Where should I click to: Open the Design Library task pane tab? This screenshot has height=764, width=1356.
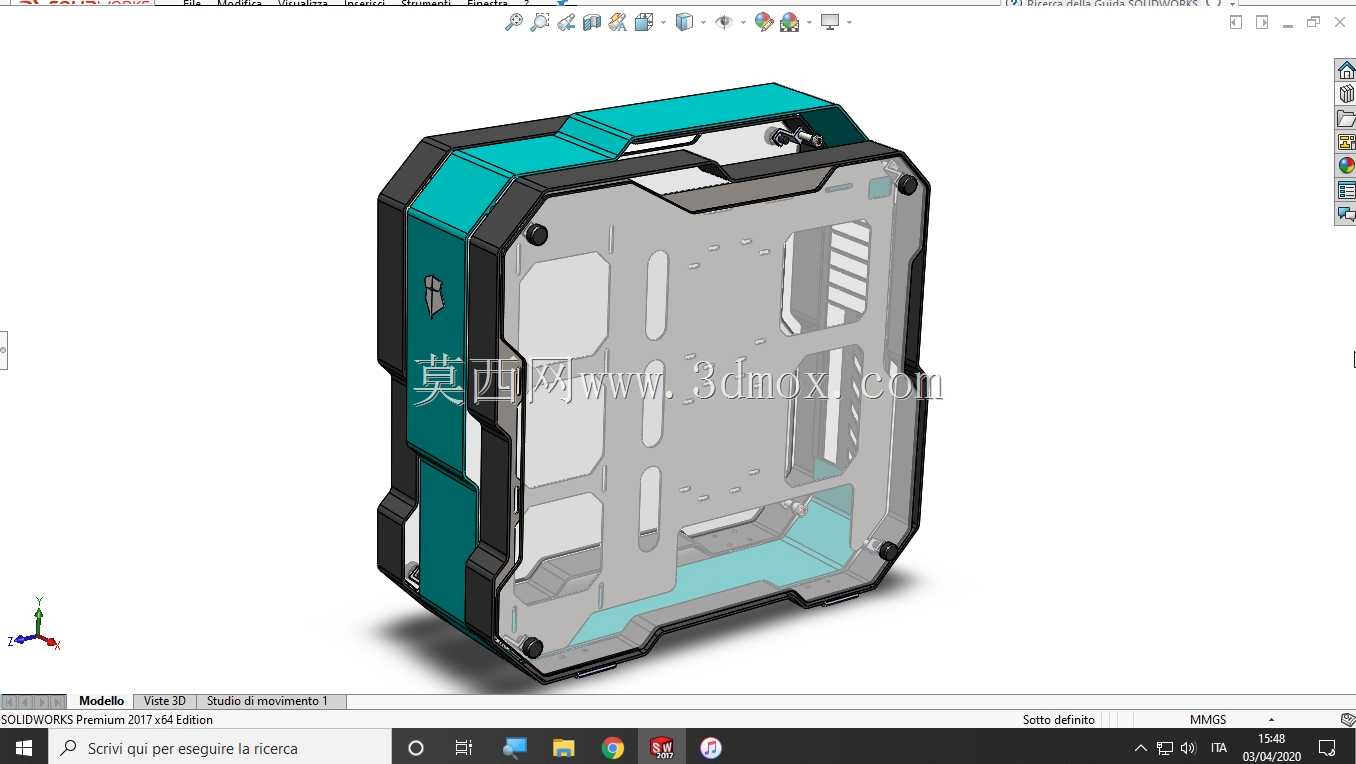click(x=1346, y=94)
